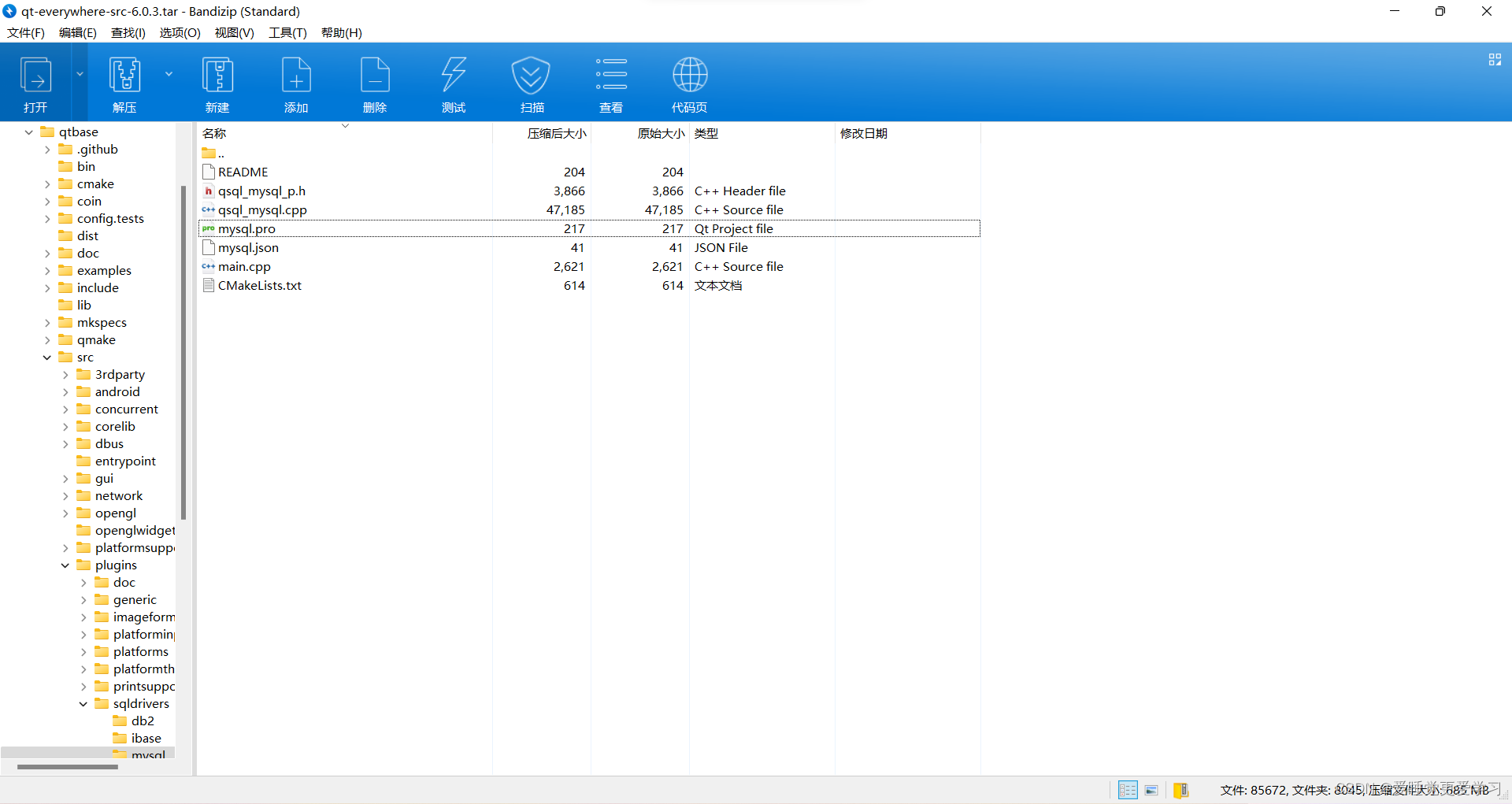Click the README file icon
The image size is (1512, 804).
click(209, 172)
